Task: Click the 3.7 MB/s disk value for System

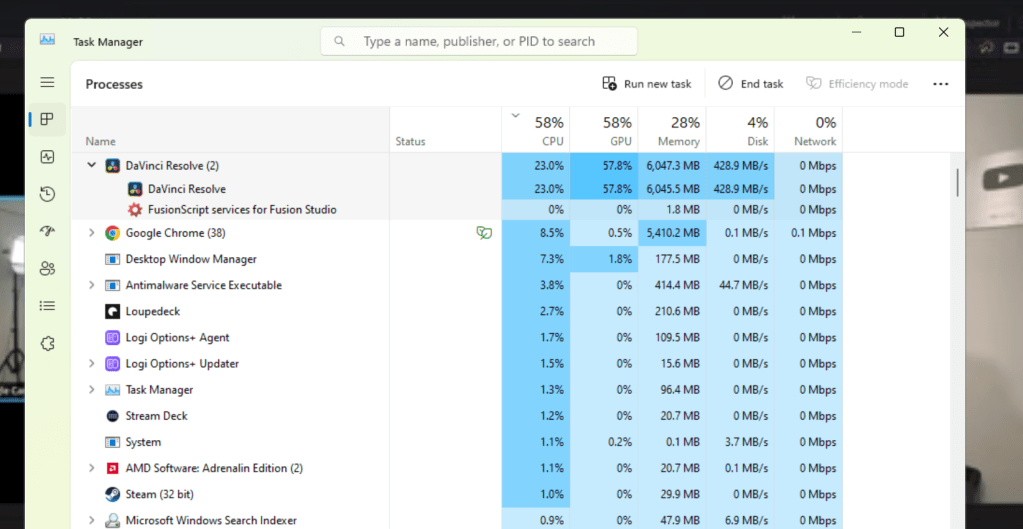Action: [x=740, y=442]
